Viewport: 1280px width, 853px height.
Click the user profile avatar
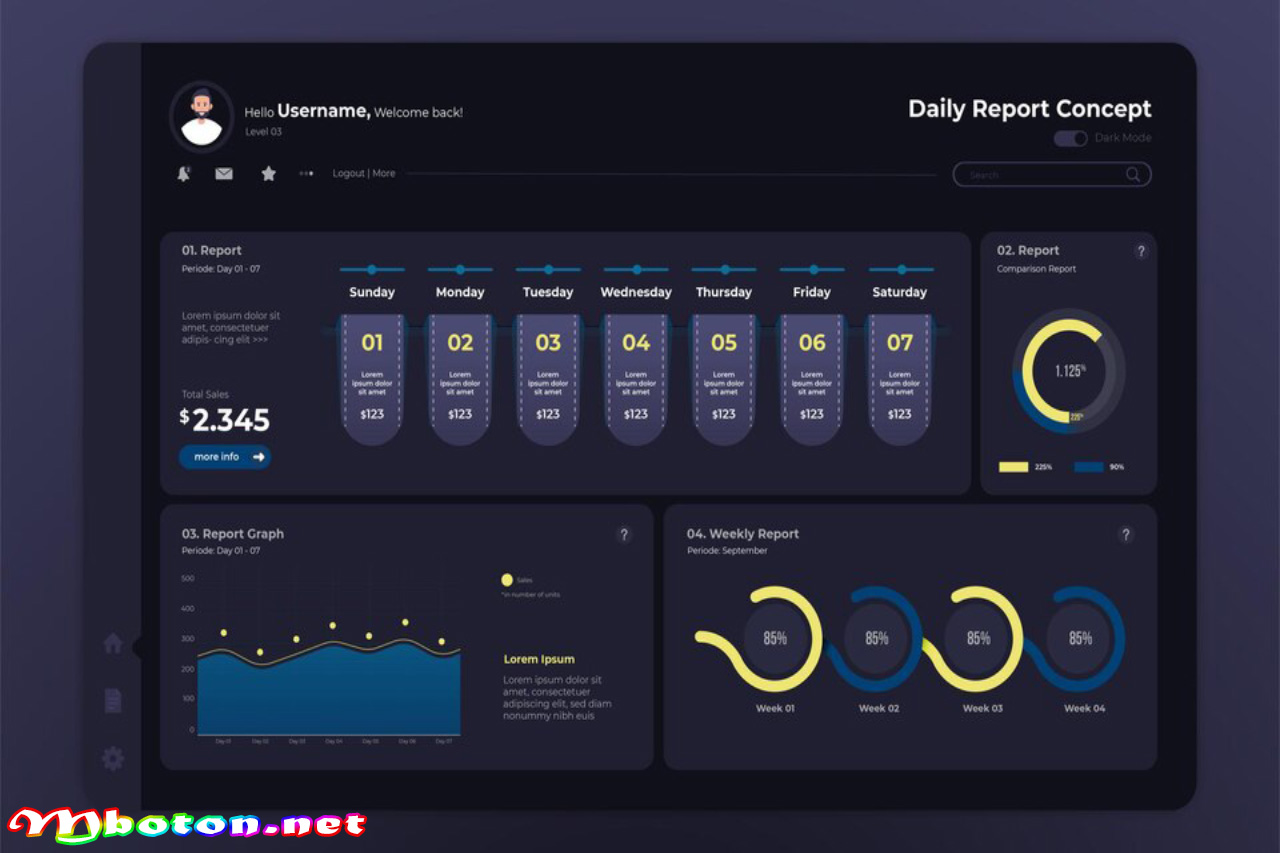(x=202, y=116)
